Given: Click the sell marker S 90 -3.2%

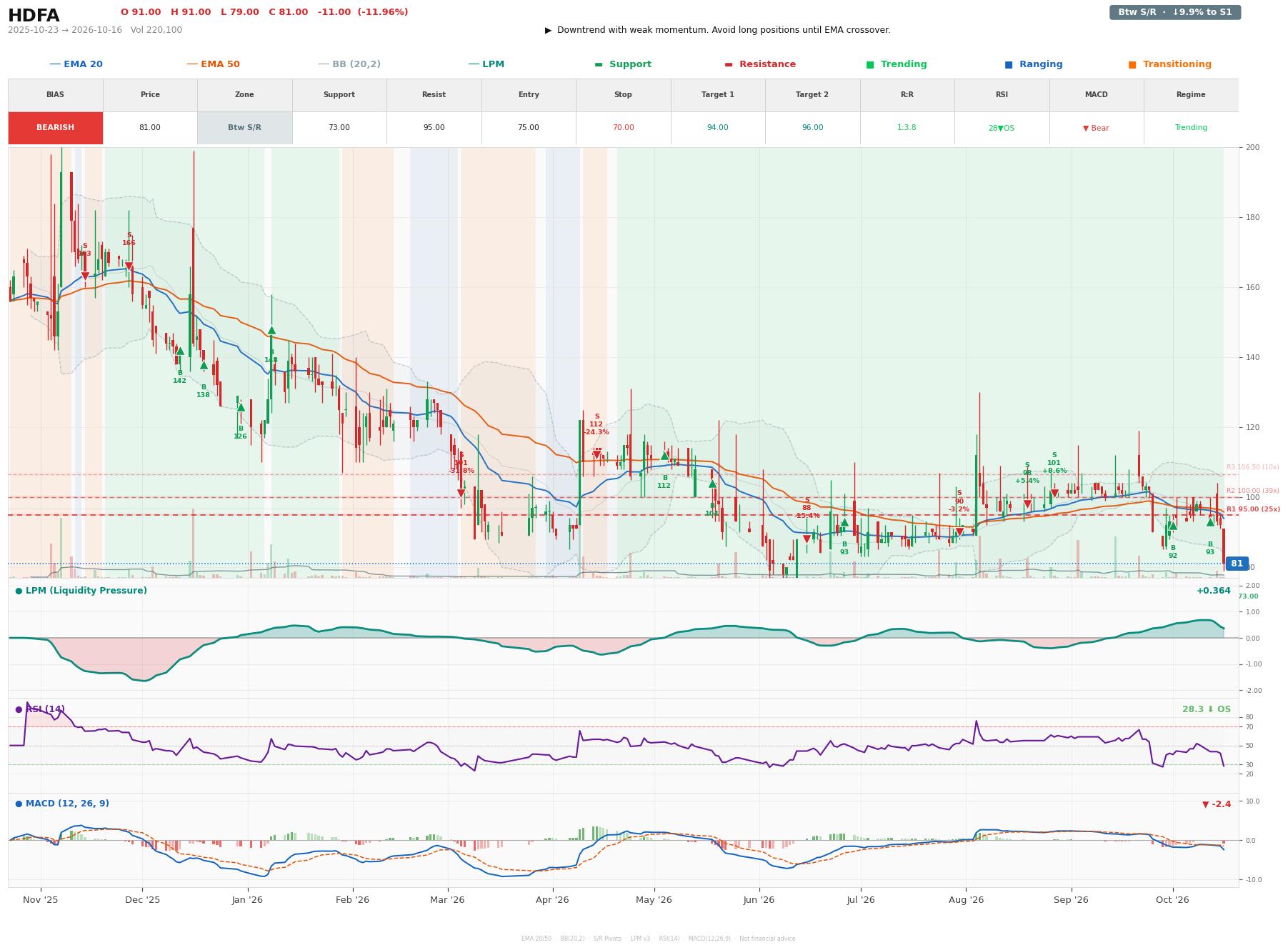Looking at the screenshot, I should [x=959, y=531].
